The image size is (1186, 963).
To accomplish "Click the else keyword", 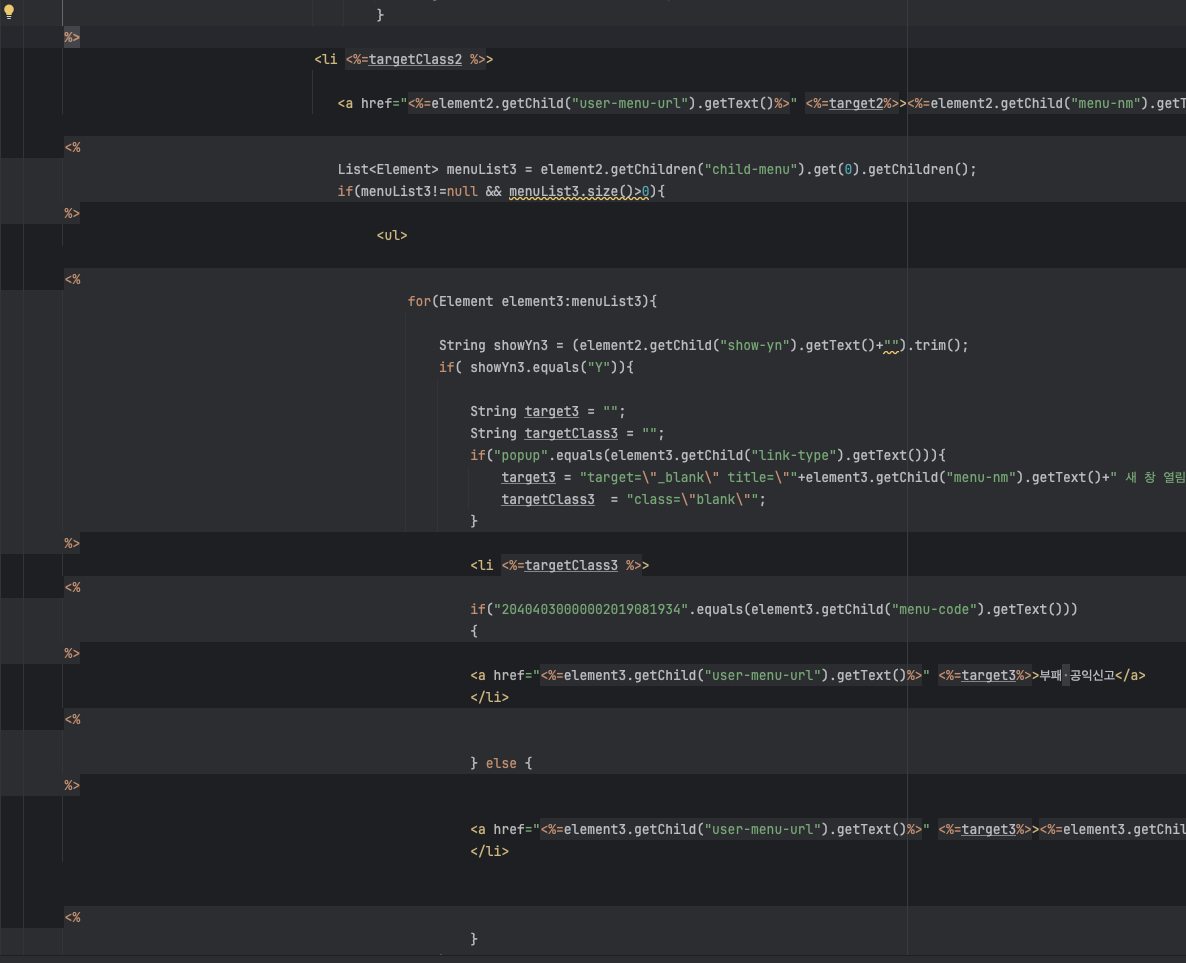I will (x=501, y=763).
